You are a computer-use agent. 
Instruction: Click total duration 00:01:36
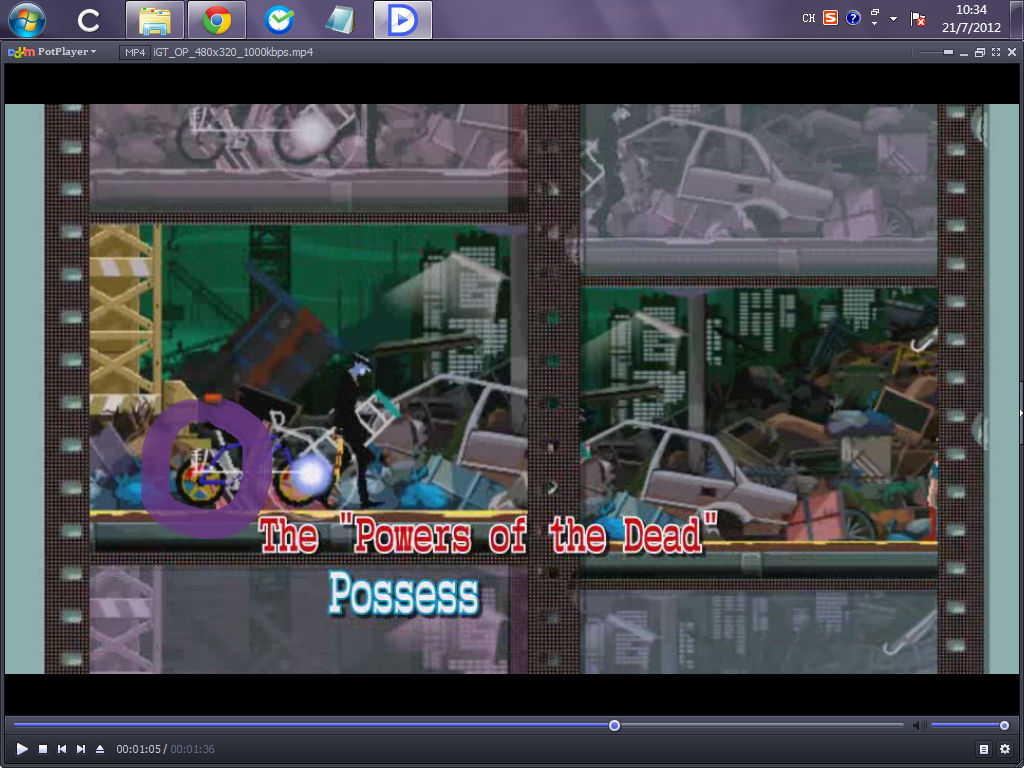point(193,749)
